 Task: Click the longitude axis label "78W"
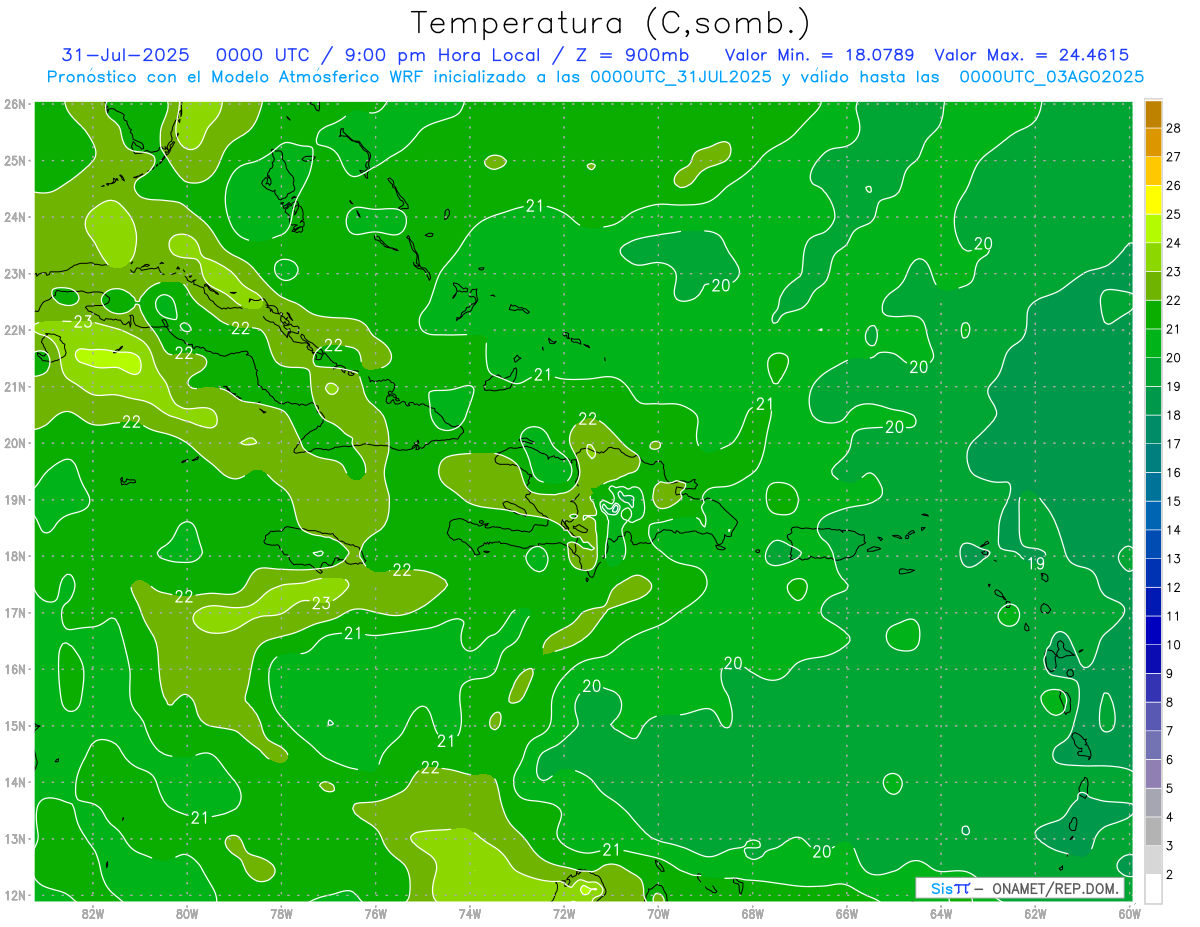pos(281,913)
